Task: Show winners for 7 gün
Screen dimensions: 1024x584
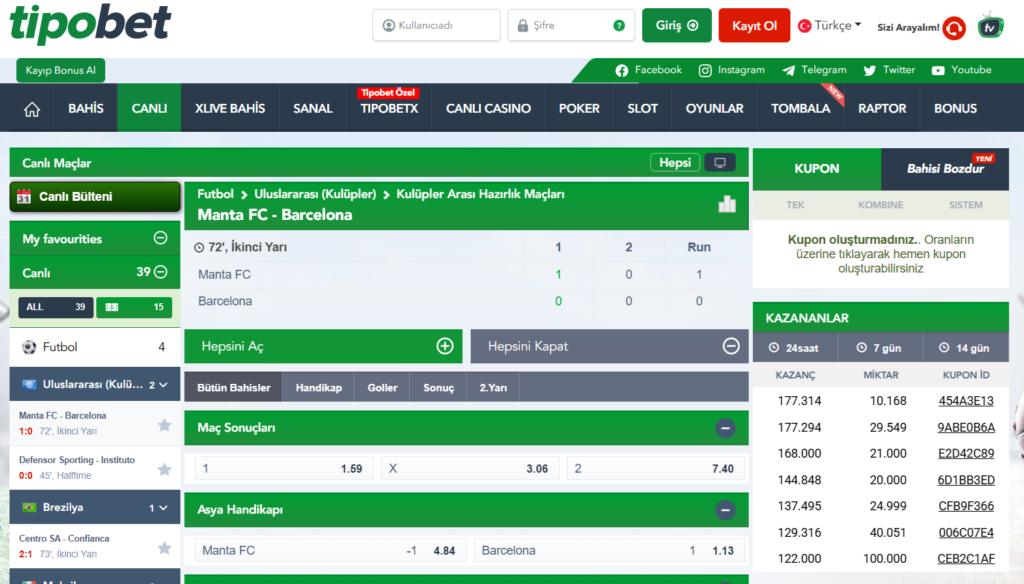Action: (x=880, y=348)
